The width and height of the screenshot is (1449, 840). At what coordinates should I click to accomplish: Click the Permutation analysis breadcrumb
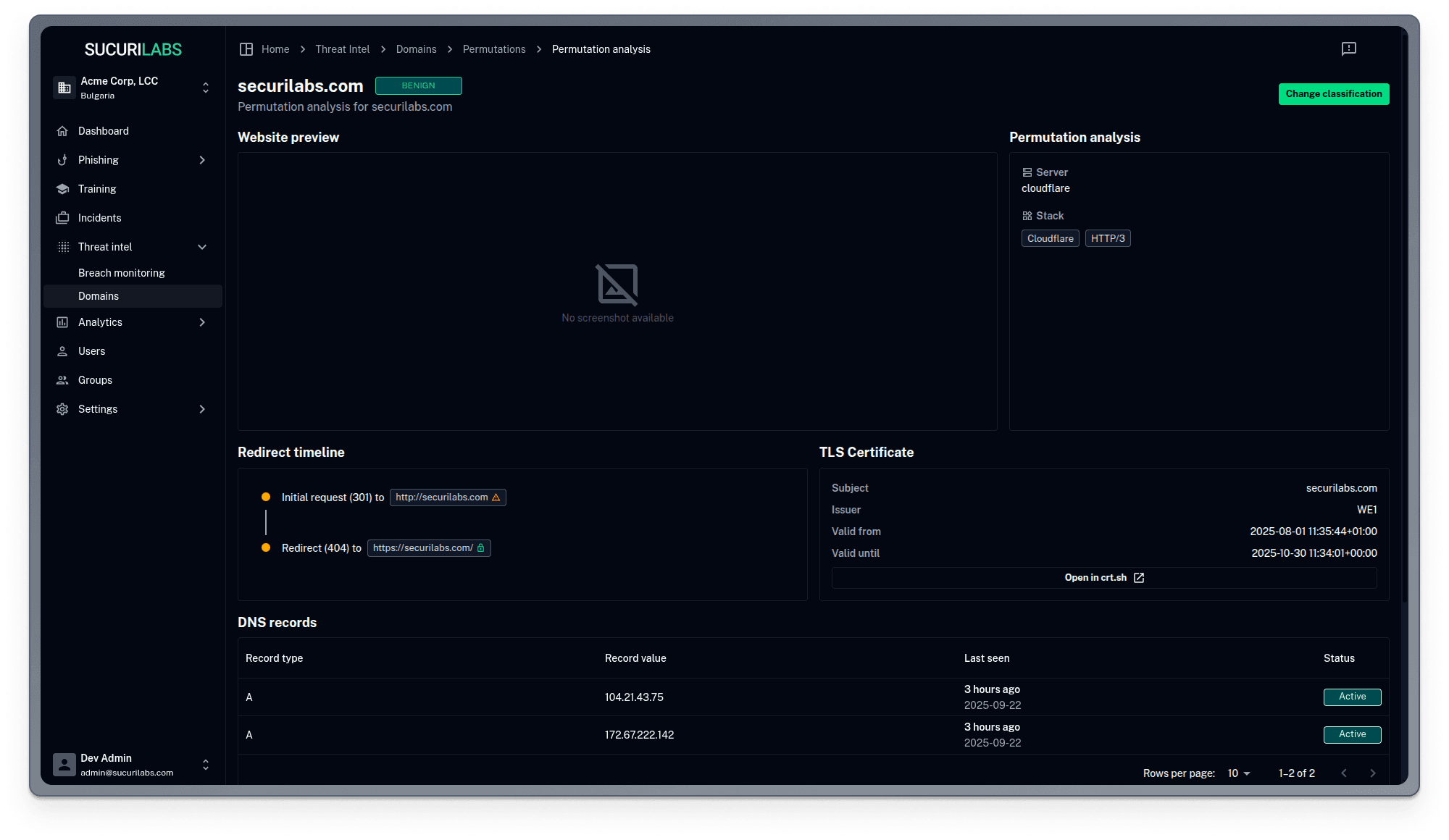tap(601, 49)
